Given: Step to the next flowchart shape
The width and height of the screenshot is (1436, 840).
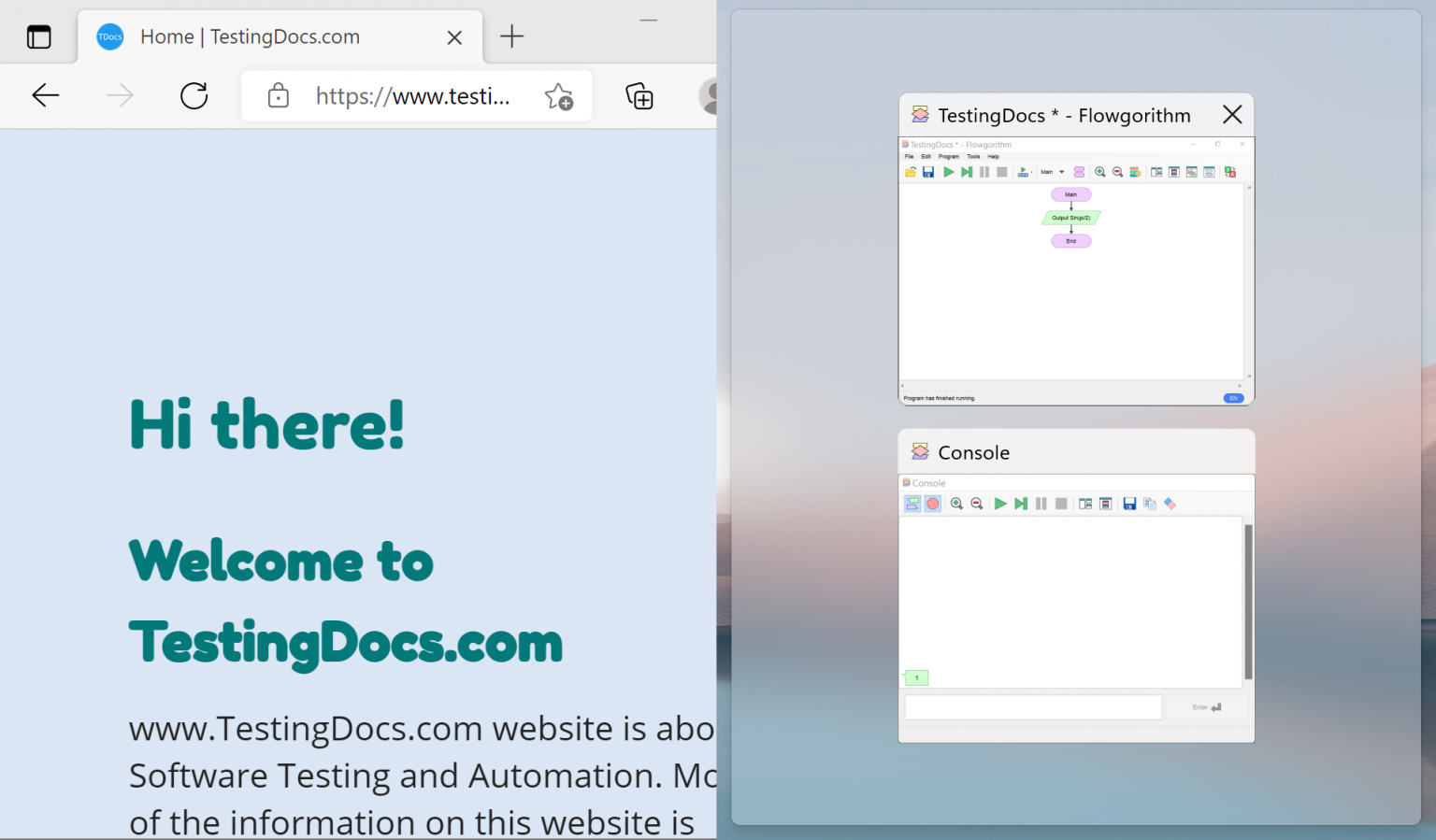Looking at the screenshot, I should 967,172.
